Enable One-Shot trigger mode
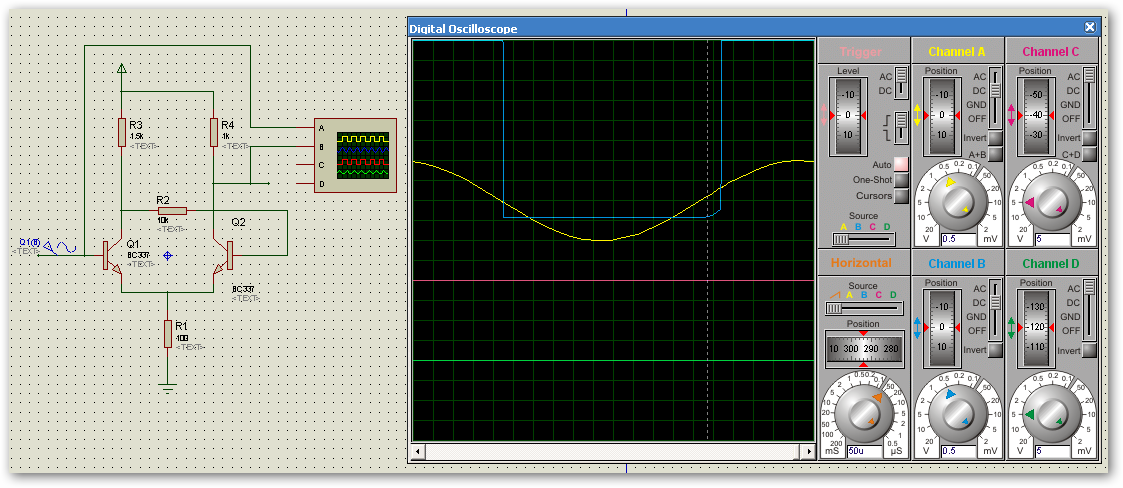The width and height of the screenshot is (1123, 488). coord(901,180)
